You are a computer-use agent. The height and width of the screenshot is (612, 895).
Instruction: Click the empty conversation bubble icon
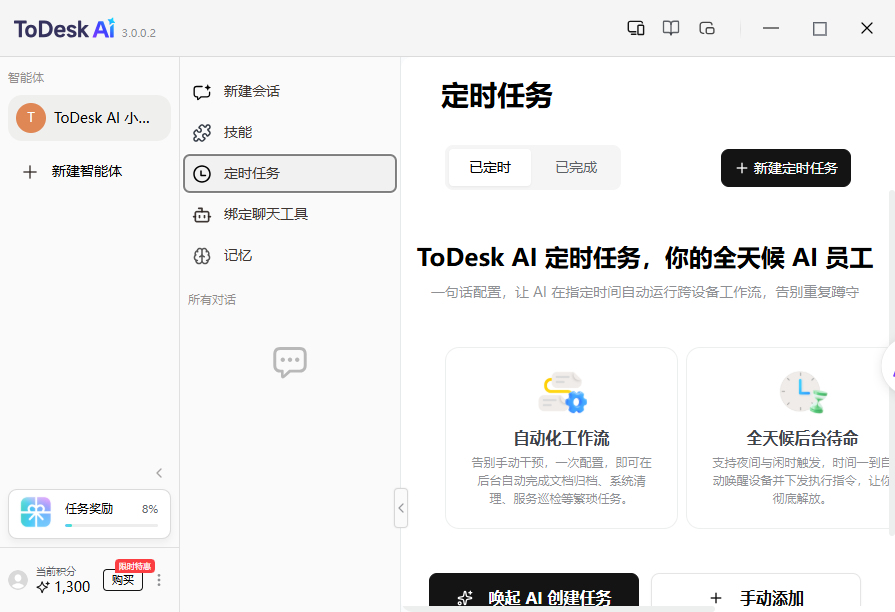point(290,362)
